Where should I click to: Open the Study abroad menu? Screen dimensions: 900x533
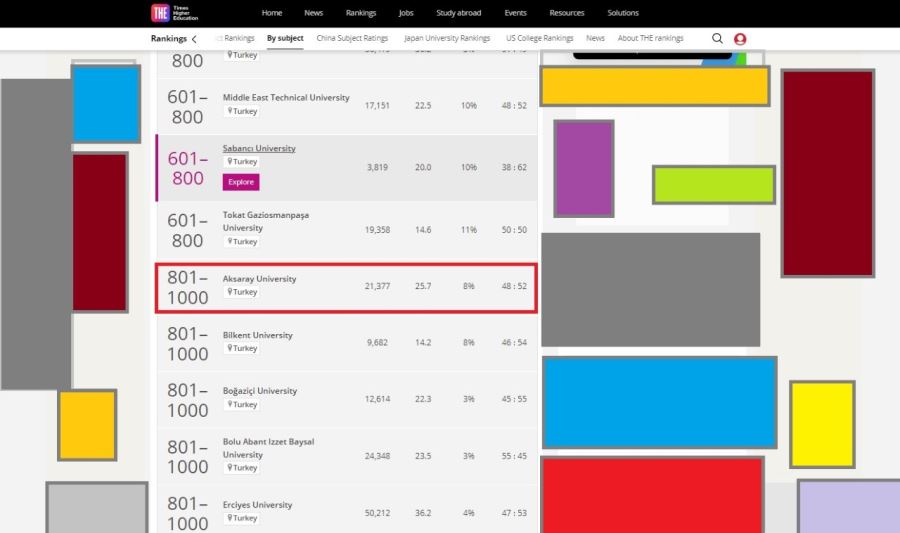click(x=458, y=13)
